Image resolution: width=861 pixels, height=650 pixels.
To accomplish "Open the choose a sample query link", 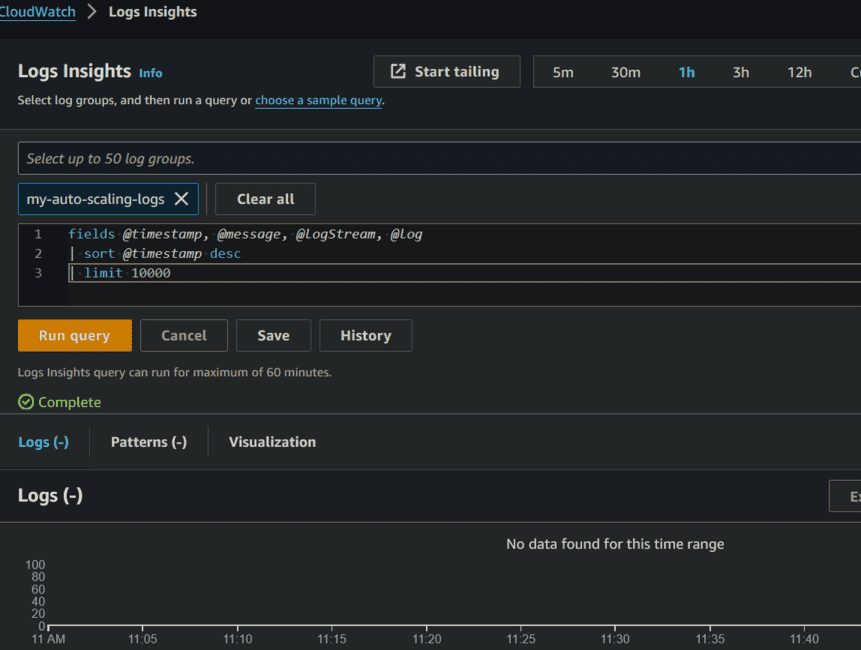I will tap(318, 100).
